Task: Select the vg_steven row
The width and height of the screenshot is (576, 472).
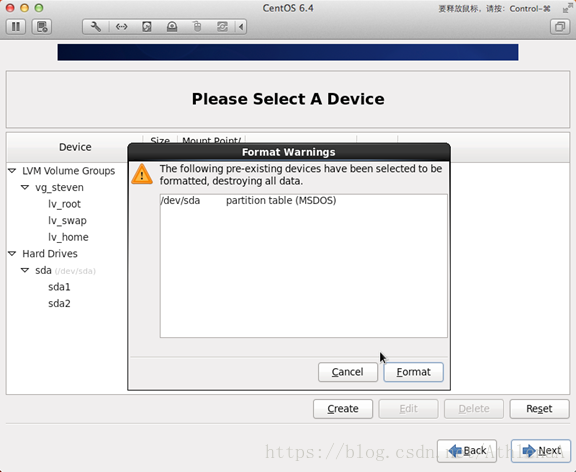Action: (59, 187)
